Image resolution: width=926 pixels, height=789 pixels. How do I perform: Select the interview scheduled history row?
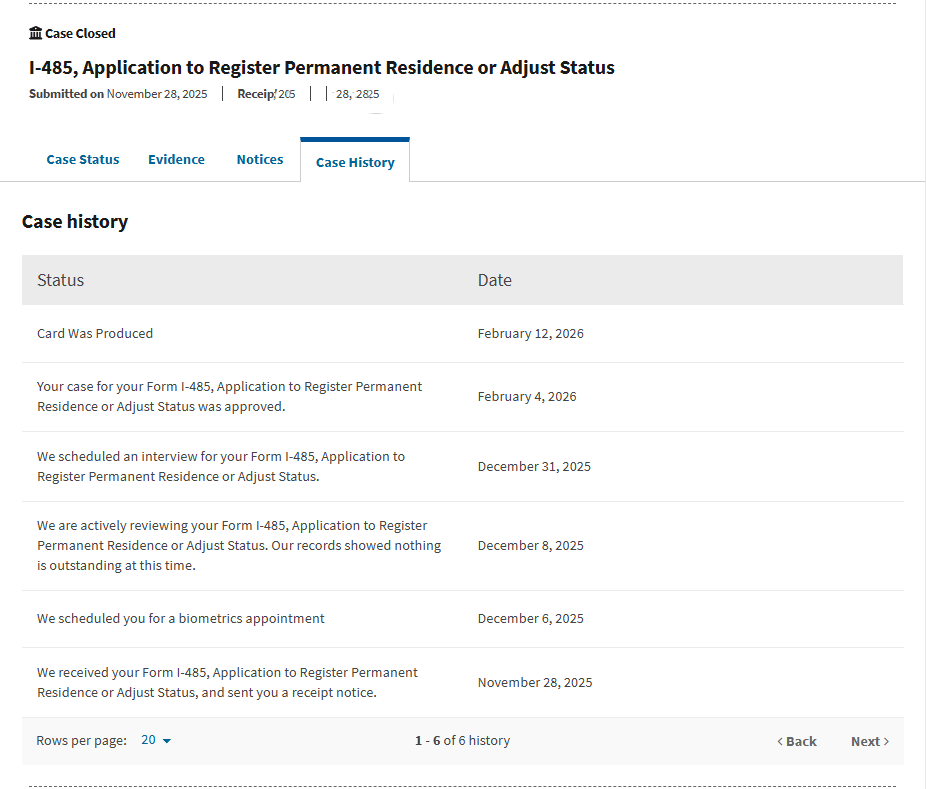click(x=462, y=467)
